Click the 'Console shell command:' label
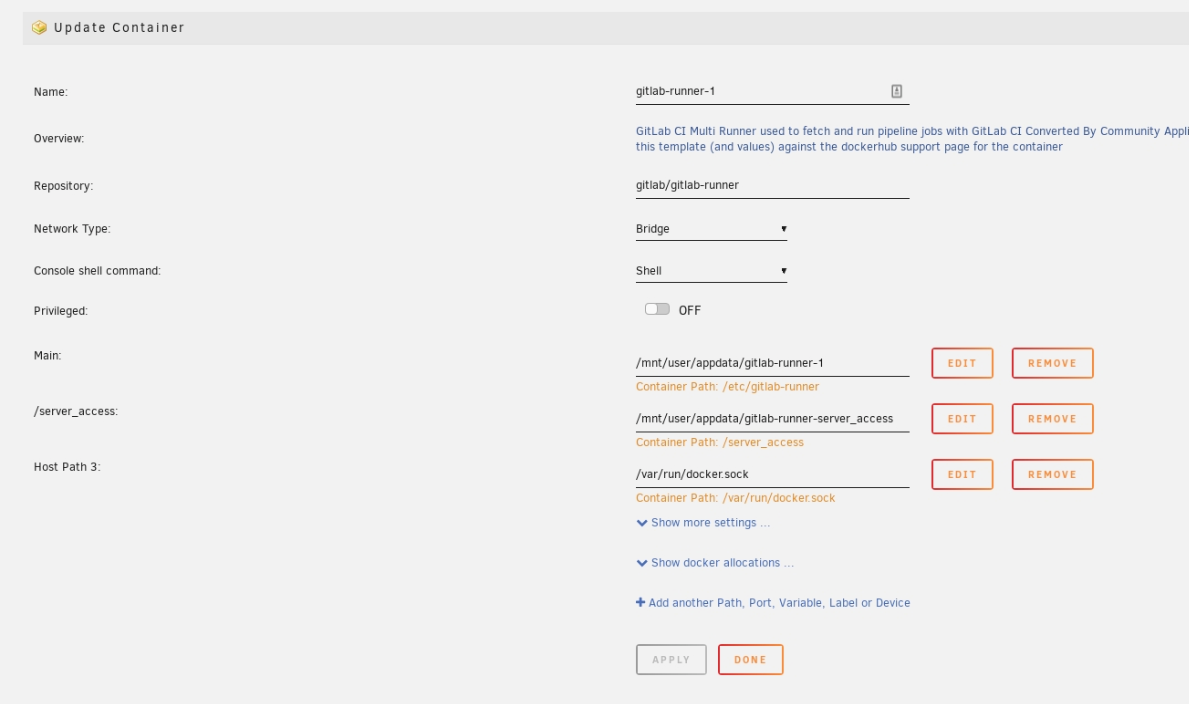Viewport: 1189px width, 704px height. (x=97, y=271)
